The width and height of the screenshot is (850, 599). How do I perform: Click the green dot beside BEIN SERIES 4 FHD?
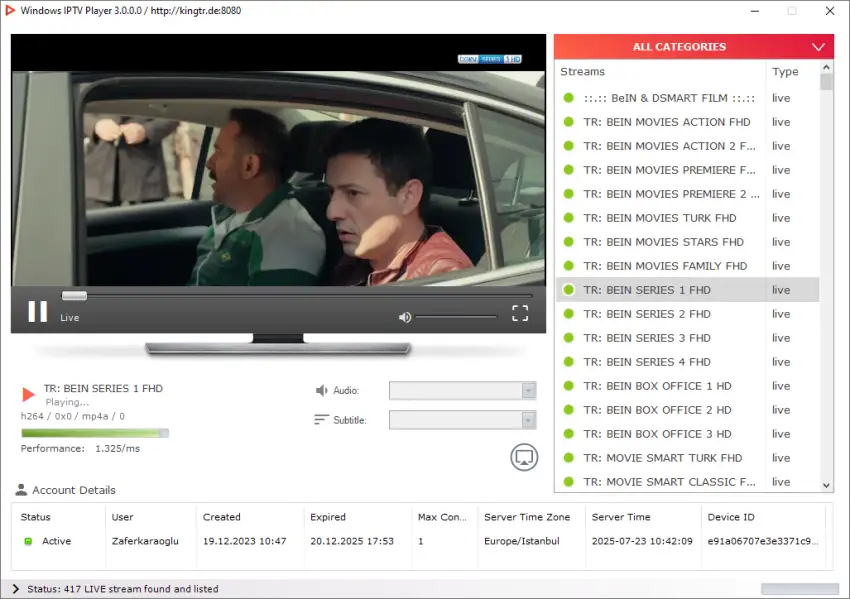(x=569, y=362)
